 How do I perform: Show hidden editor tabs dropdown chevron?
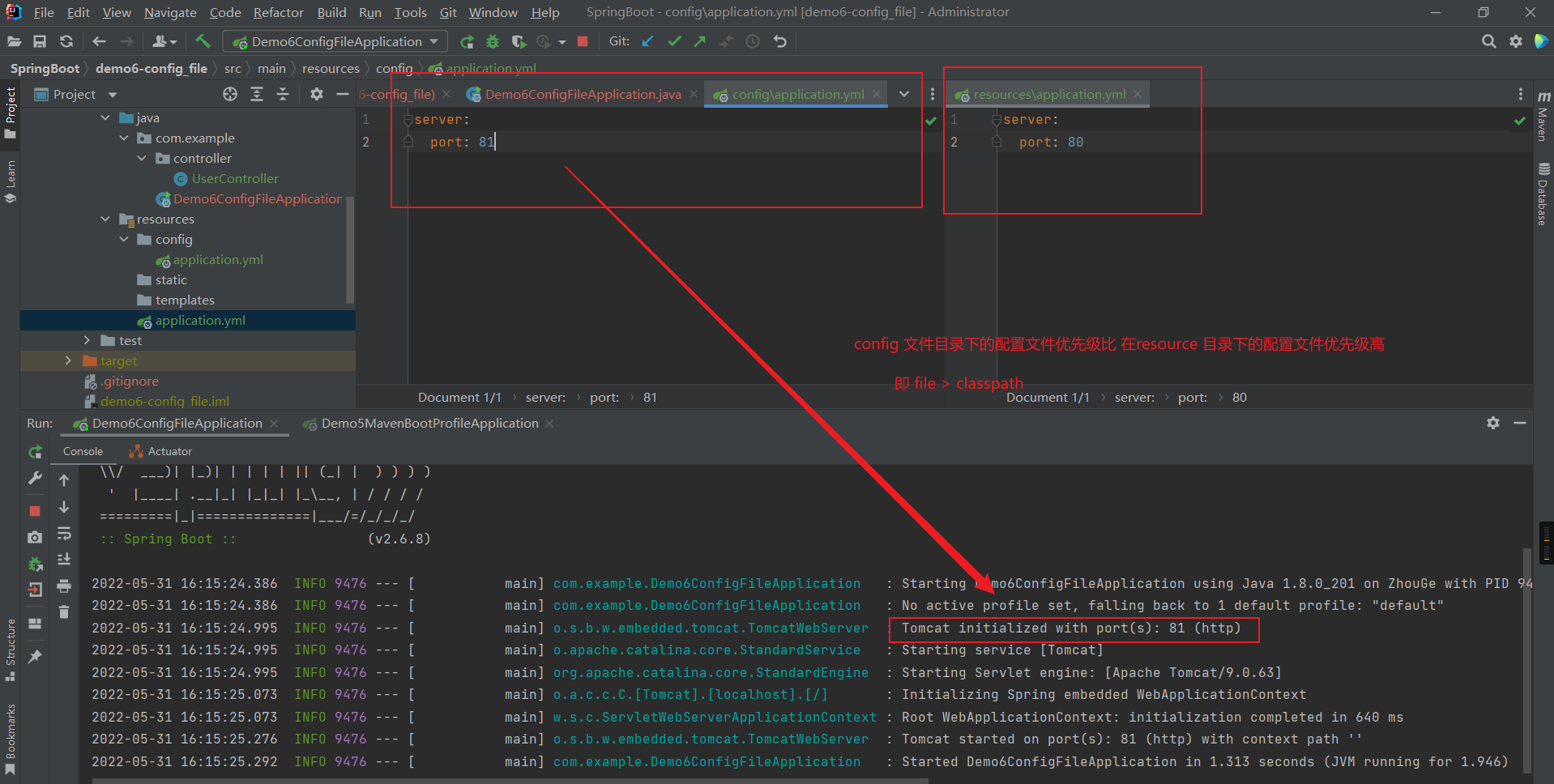click(904, 95)
